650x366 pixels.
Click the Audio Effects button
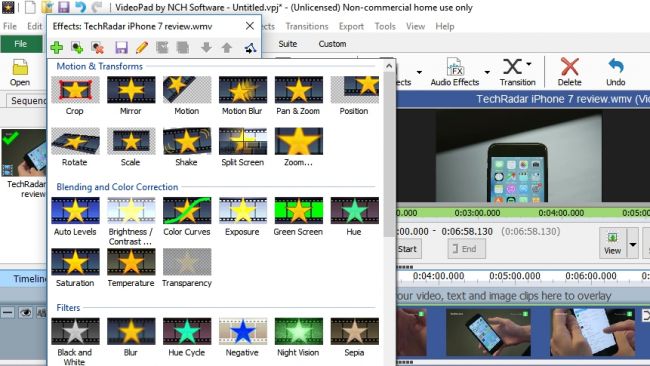point(455,72)
